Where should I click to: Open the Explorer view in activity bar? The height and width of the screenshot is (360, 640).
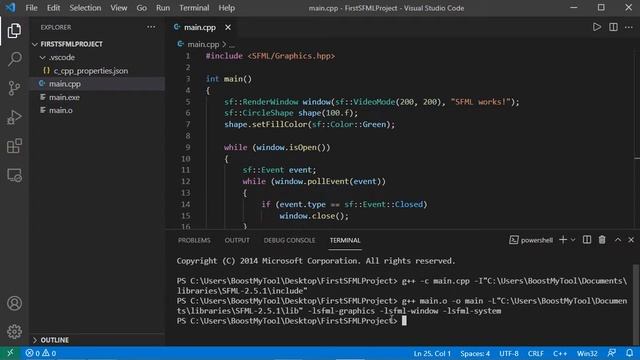[14, 31]
